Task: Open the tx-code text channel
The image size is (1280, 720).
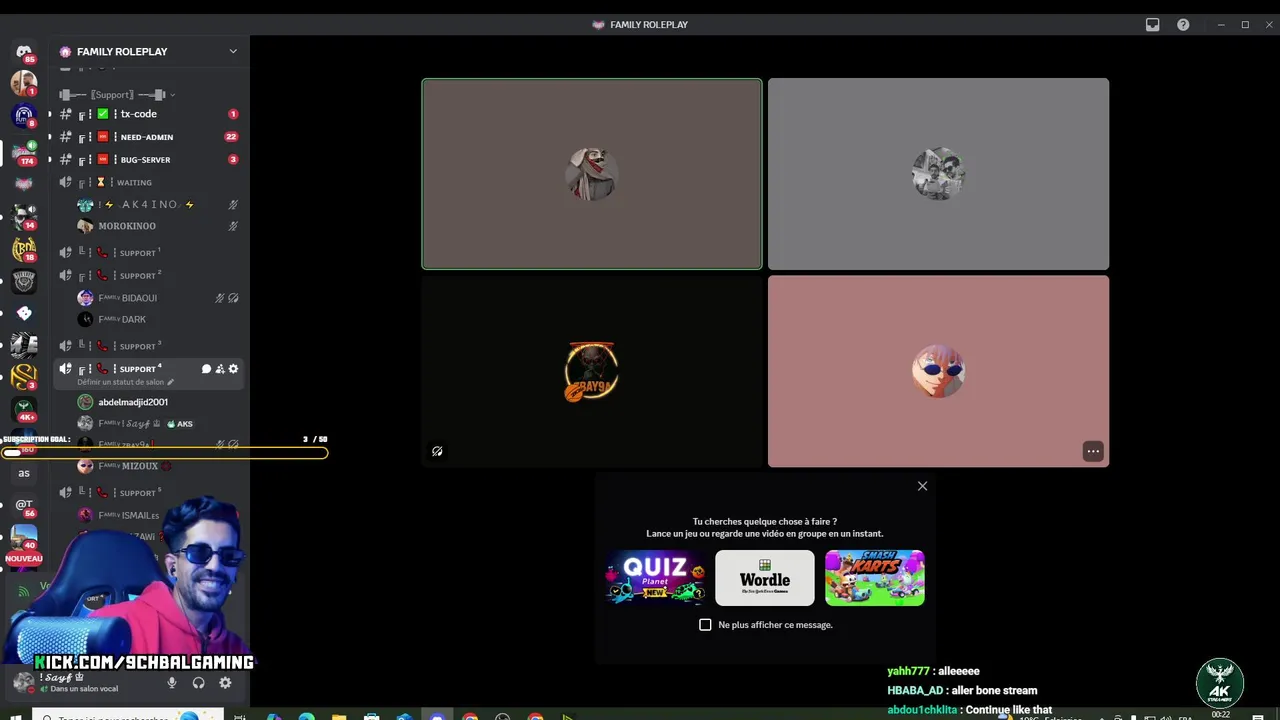Action: coord(150,114)
